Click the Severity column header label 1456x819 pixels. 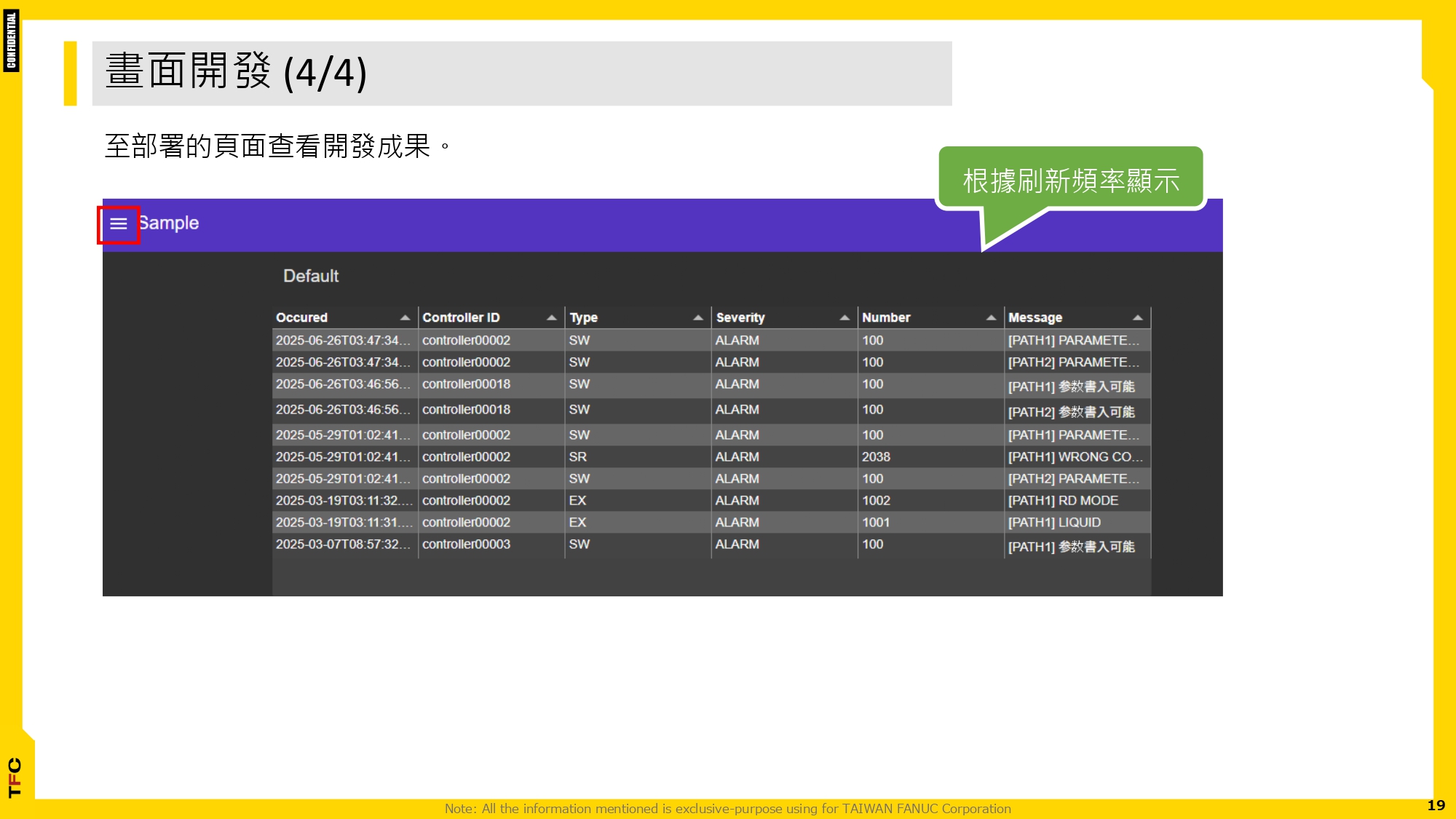pos(740,318)
